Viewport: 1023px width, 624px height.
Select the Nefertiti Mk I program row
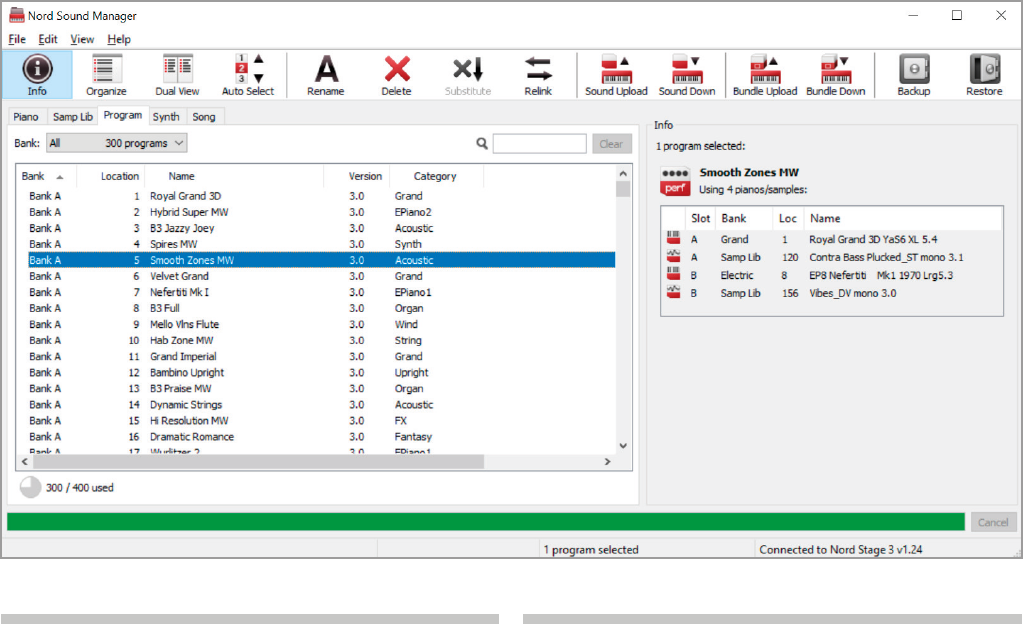pos(321,292)
